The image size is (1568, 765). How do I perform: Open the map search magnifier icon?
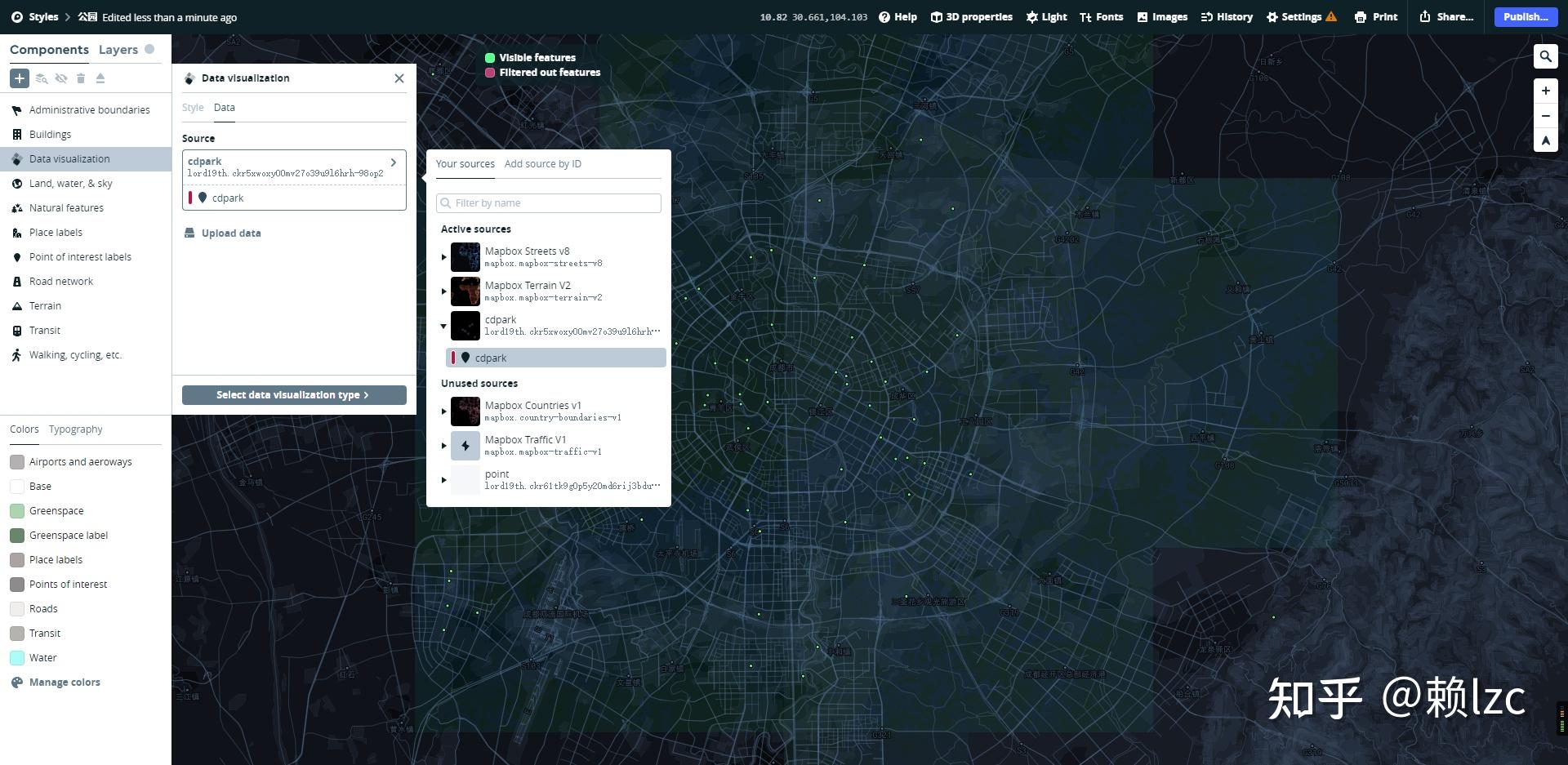1545,56
